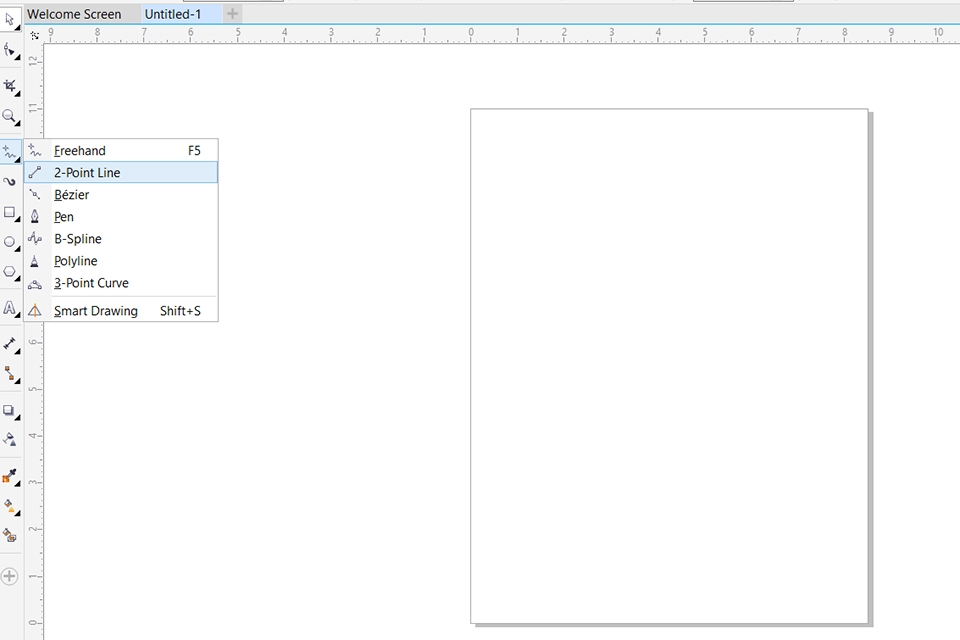Screen dimensions: 960x640
Task: Click the Quick Customize plus button in toolbox
Action: 10,576
